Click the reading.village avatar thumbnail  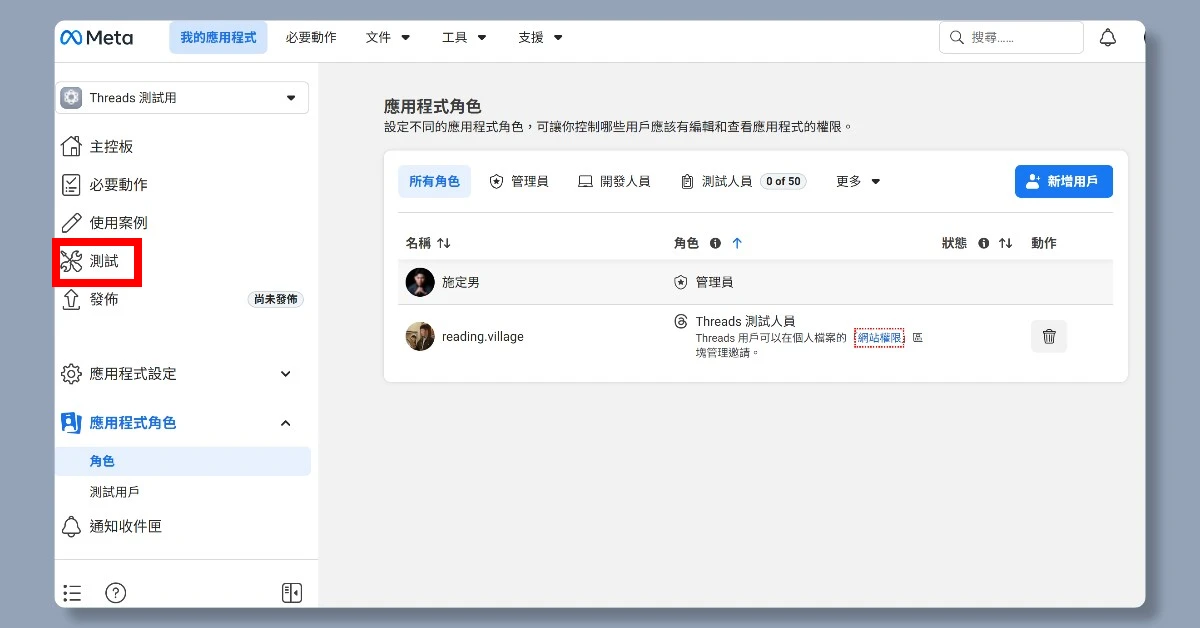pyautogui.click(x=420, y=336)
